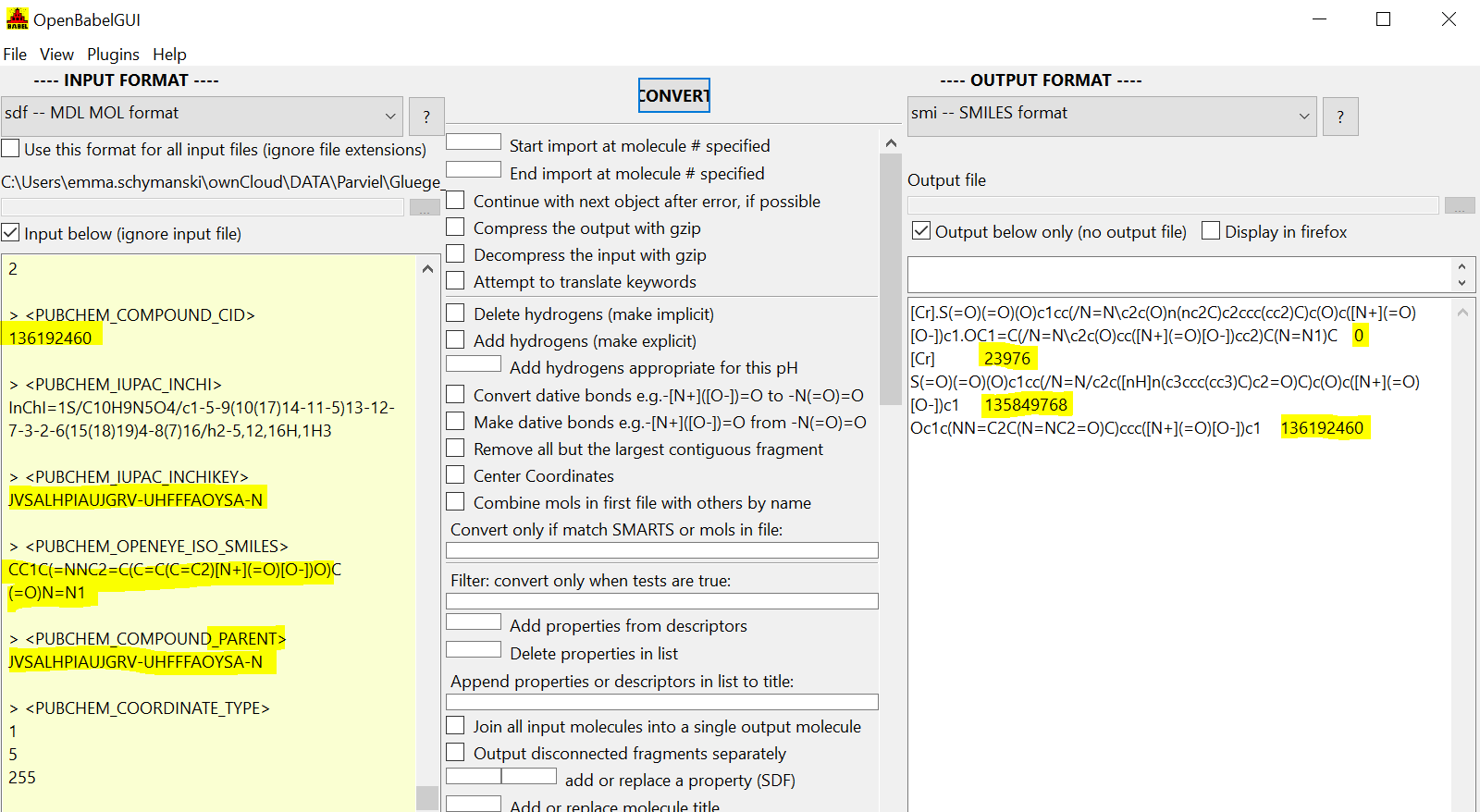Check 'Combine mols in first file with others'
The width and height of the screenshot is (1480, 812).
[x=455, y=501]
